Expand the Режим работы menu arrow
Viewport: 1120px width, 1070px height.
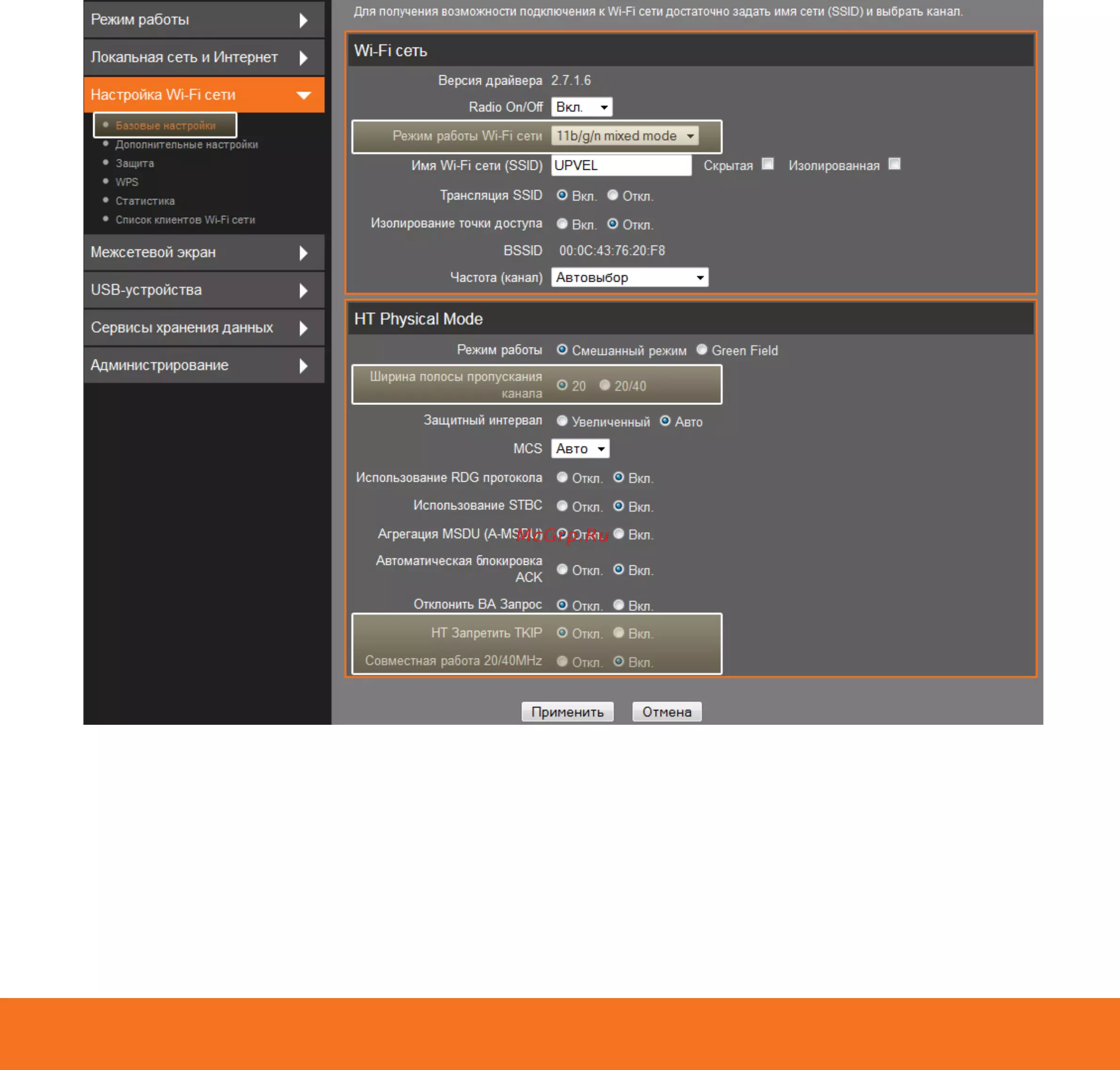303,21
